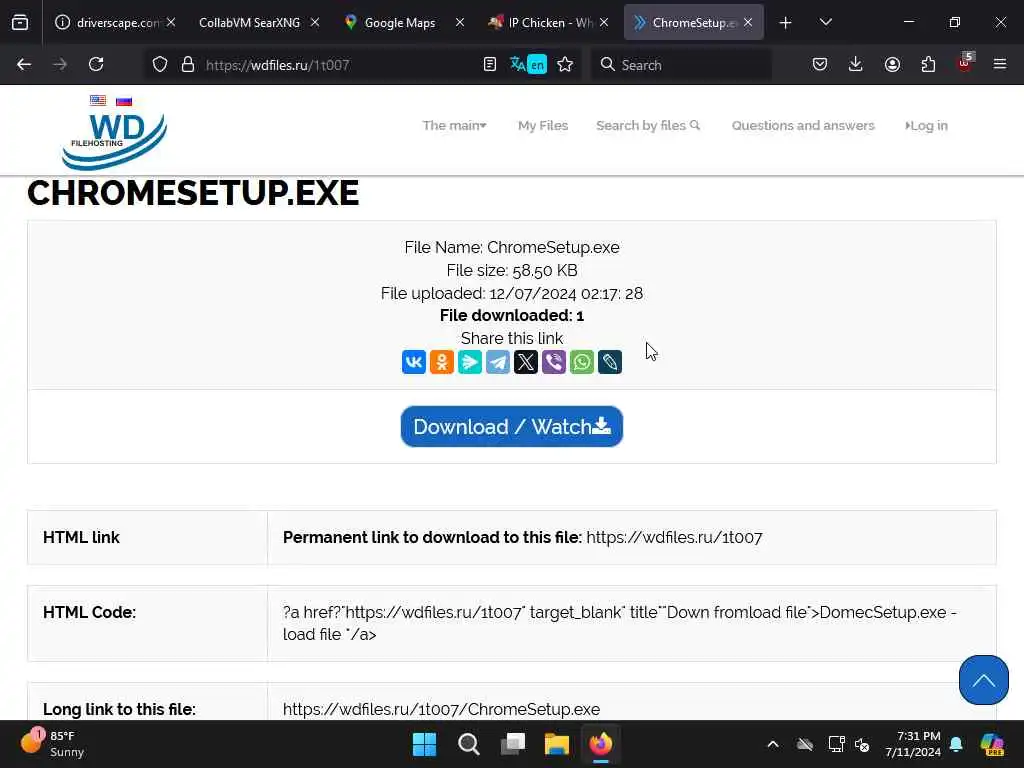The width and height of the screenshot is (1024, 768).
Task: Open the Firefox account icon
Action: coord(892,65)
